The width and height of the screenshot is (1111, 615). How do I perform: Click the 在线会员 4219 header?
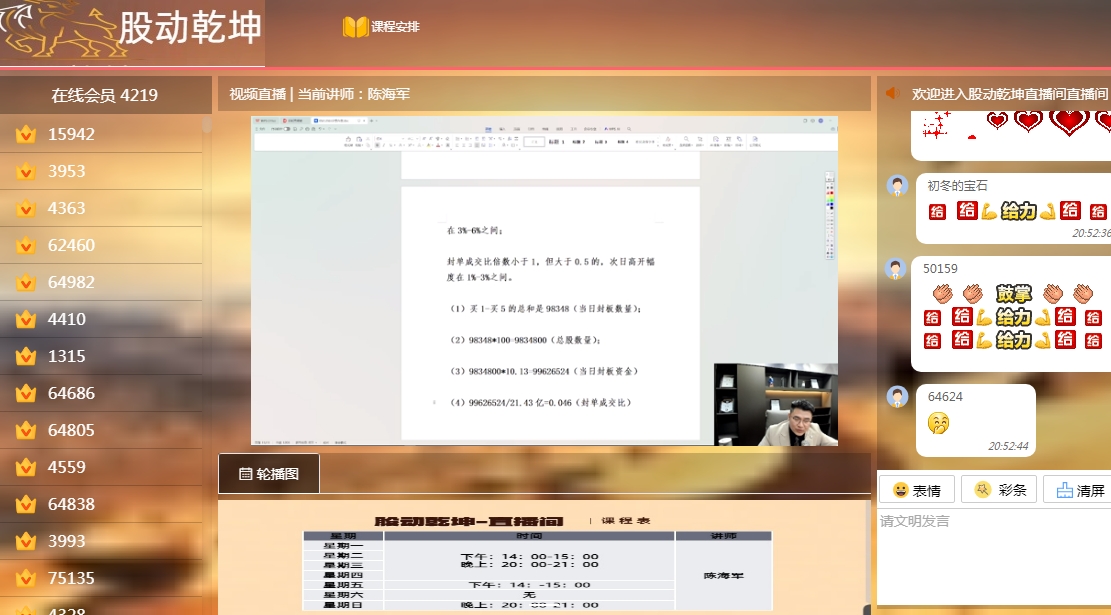click(105, 95)
